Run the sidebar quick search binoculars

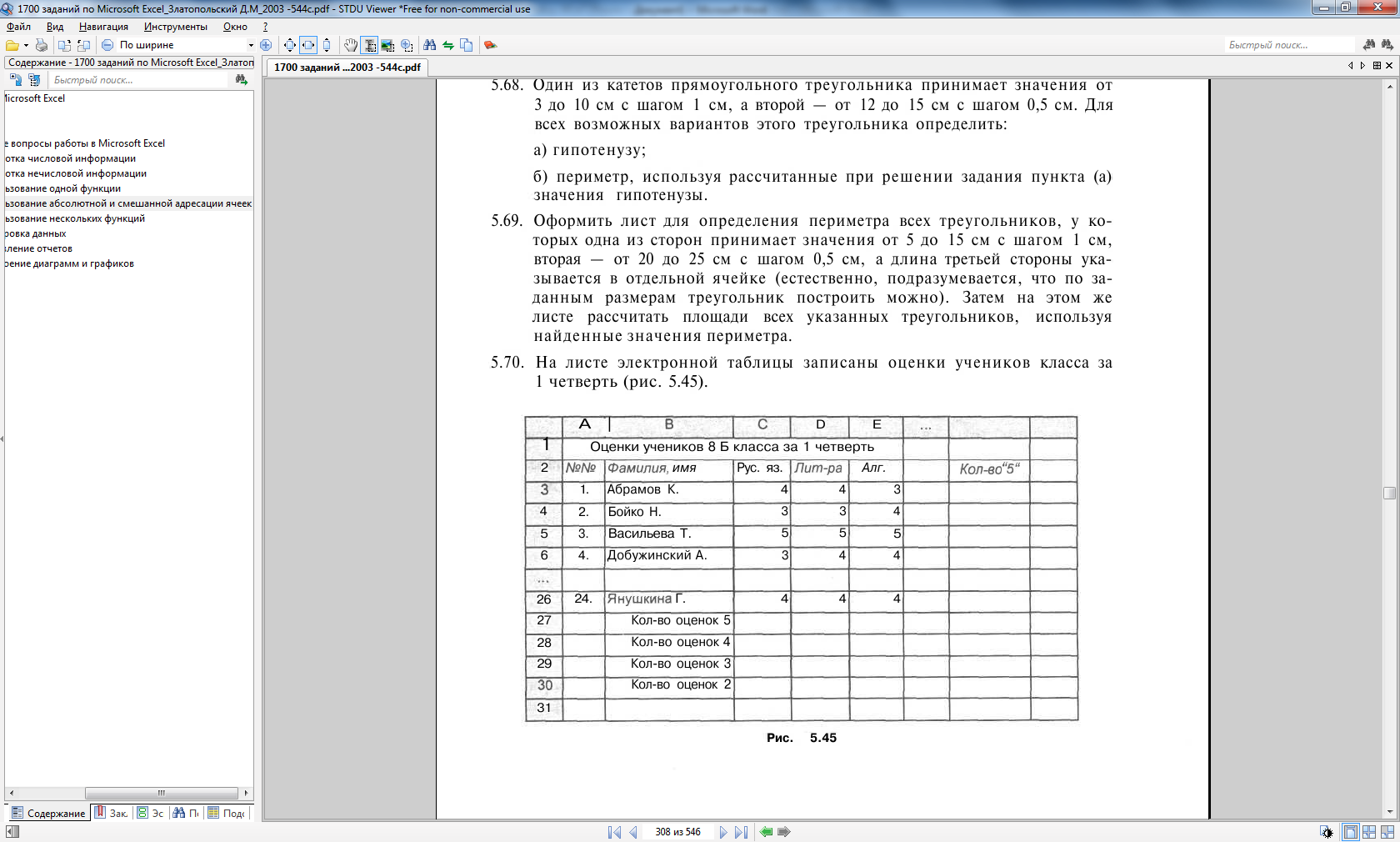pyautogui.click(x=242, y=80)
